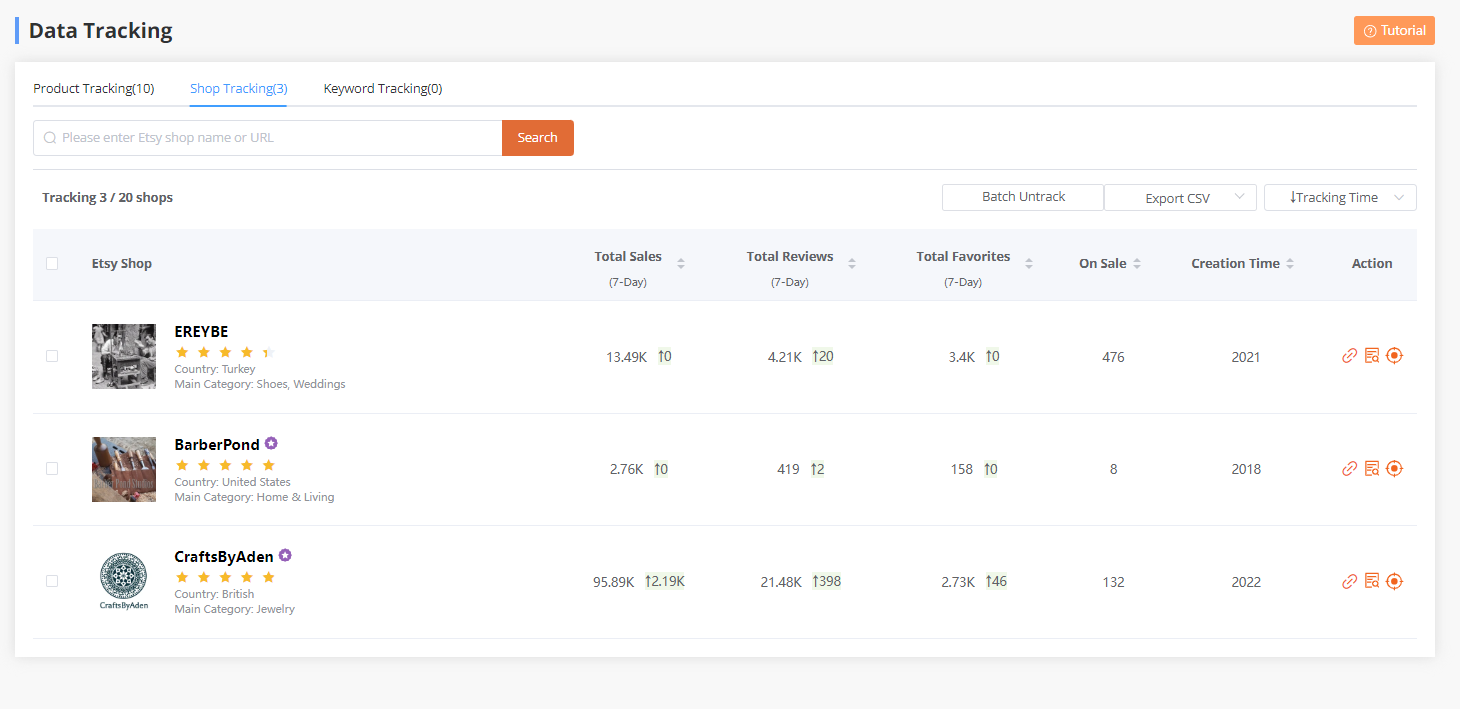Open CraftsByAden's shop link icon
The image size is (1460, 709).
[x=1349, y=581]
